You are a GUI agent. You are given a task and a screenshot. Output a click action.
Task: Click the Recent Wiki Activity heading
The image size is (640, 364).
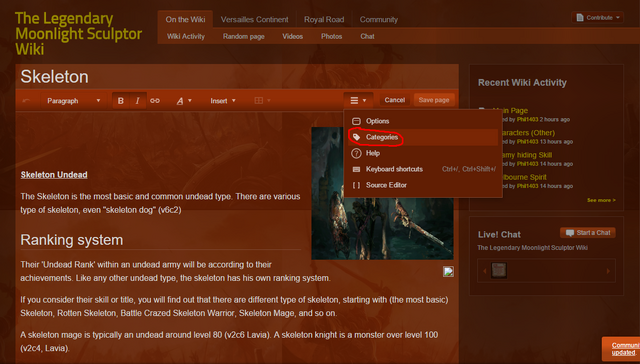click(x=522, y=82)
